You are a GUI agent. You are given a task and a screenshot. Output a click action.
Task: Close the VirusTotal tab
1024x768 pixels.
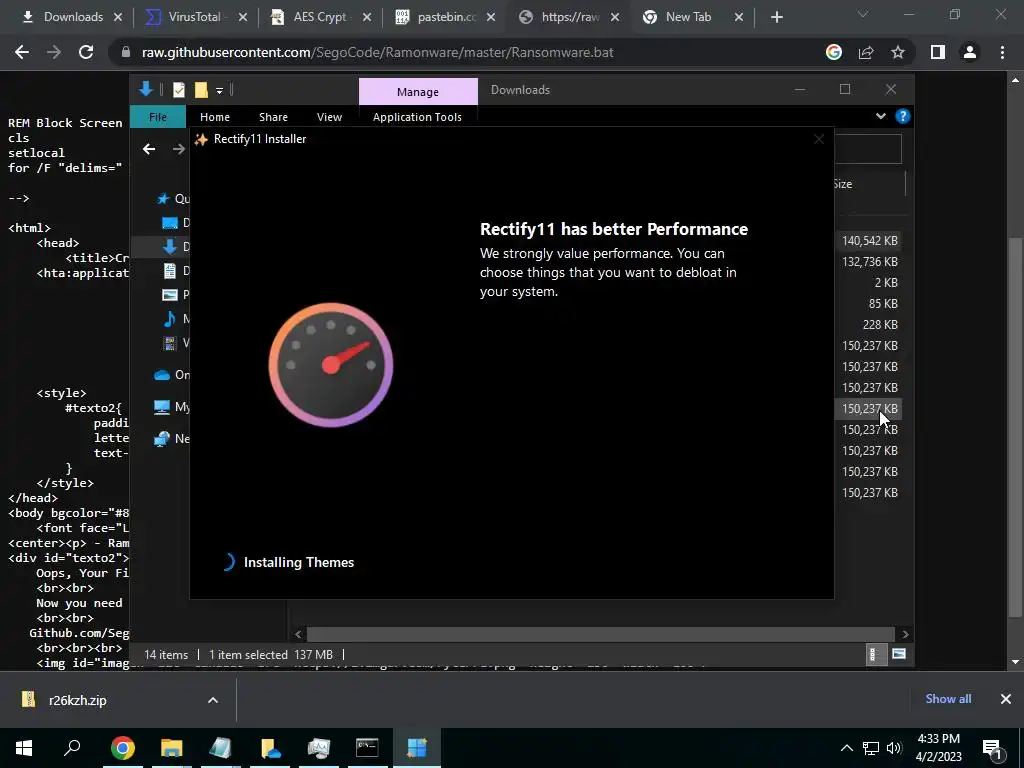point(243,17)
